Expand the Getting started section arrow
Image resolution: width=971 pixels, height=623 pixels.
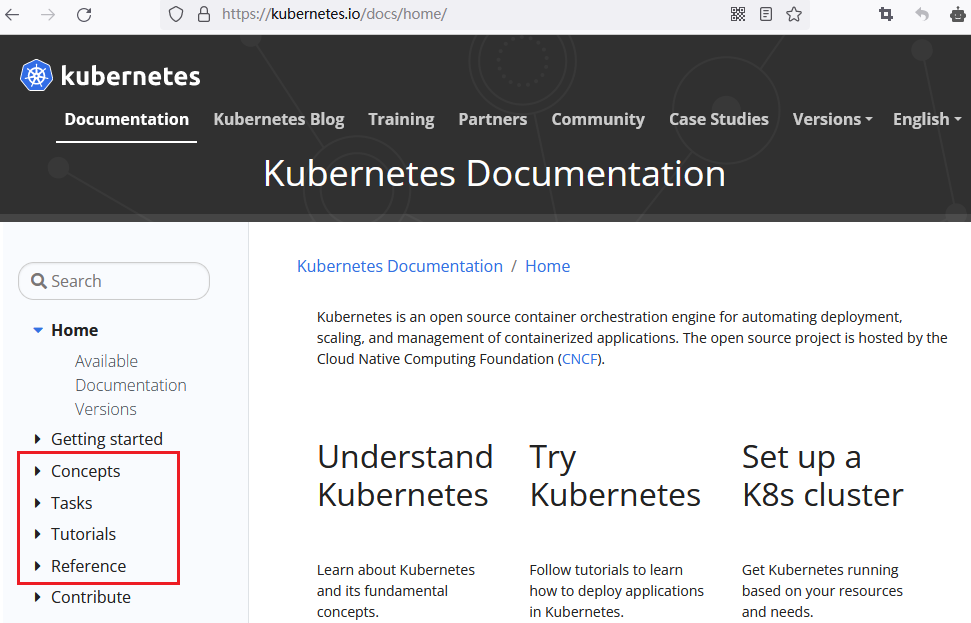point(38,439)
